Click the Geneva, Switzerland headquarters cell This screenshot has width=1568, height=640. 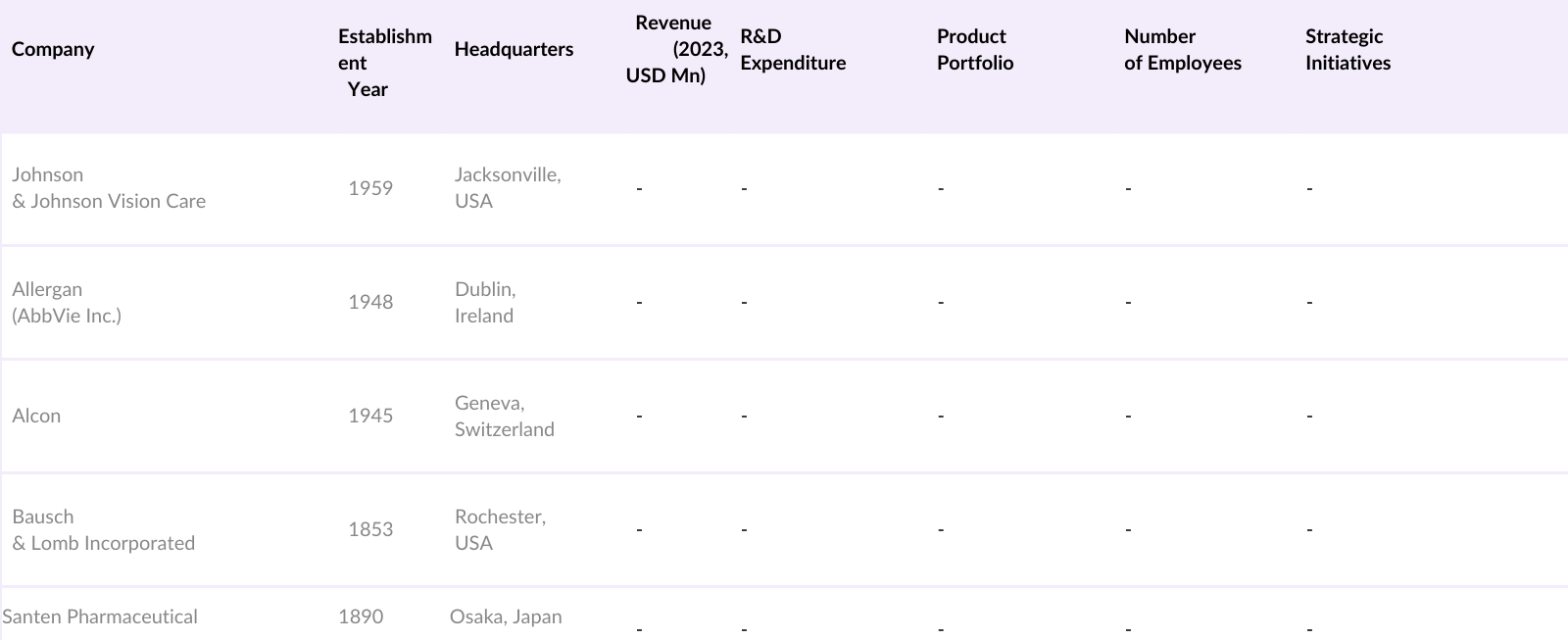tap(504, 416)
